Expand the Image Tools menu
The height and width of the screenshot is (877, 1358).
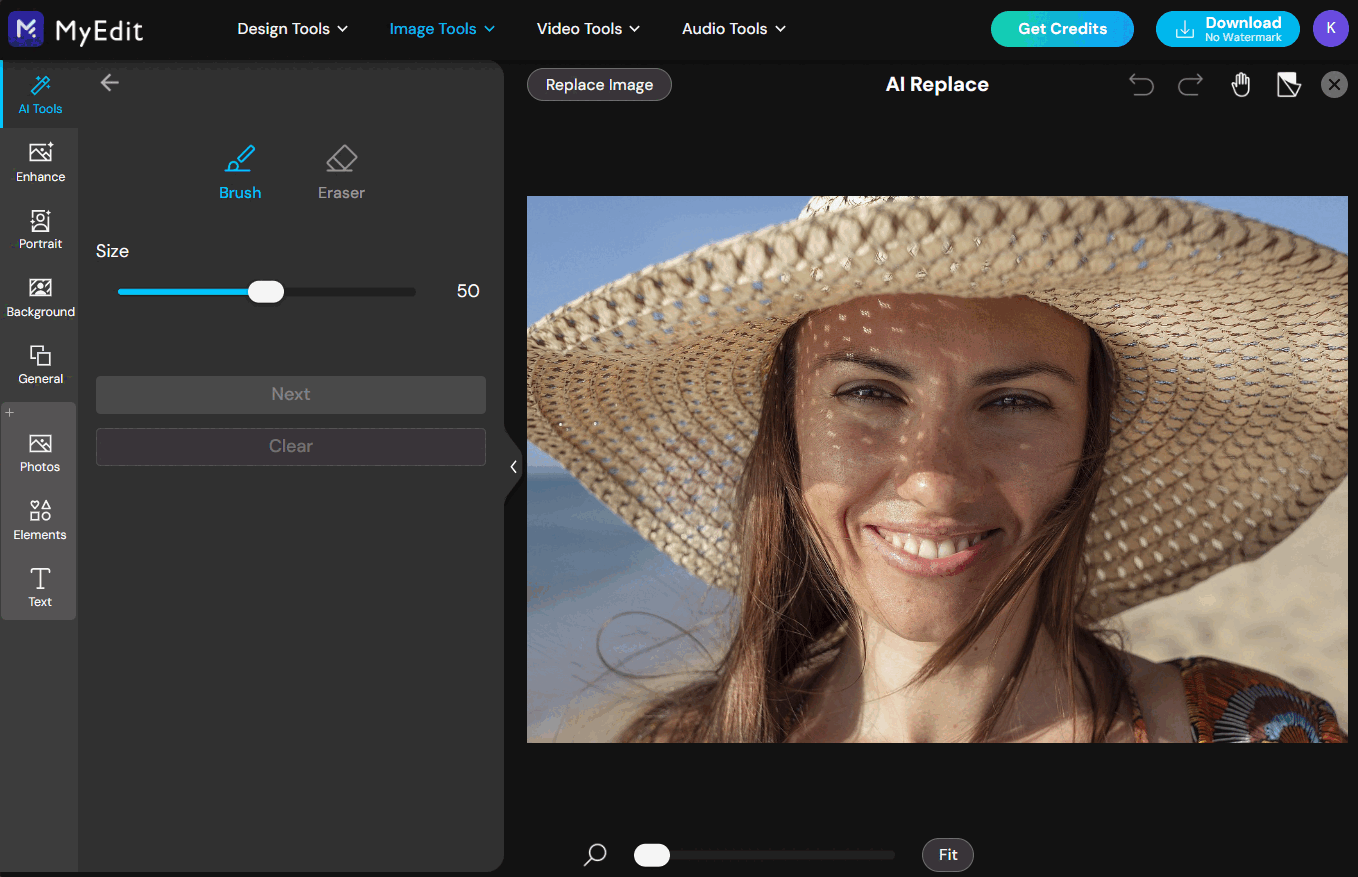(x=442, y=29)
